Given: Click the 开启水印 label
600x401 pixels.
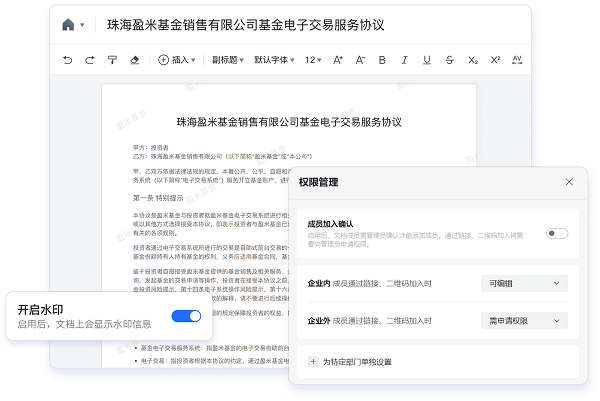Looking at the screenshot, I should (40, 310).
